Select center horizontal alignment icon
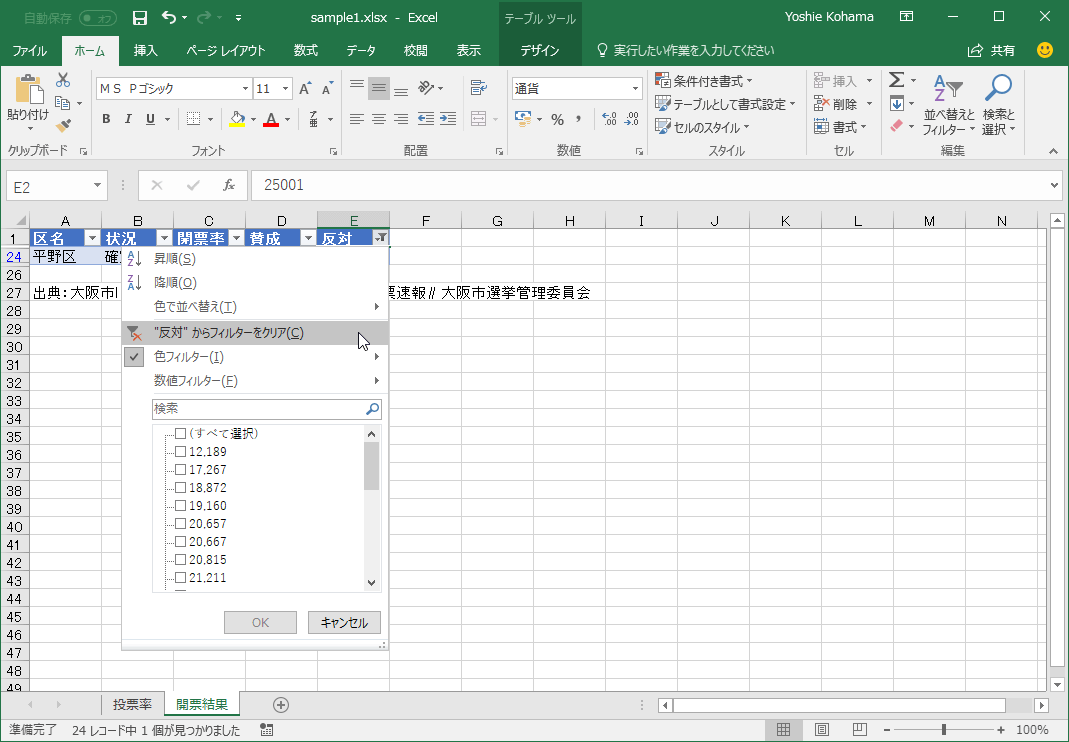Image resolution: width=1069 pixels, height=742 pixels. (x=379, y=119)
